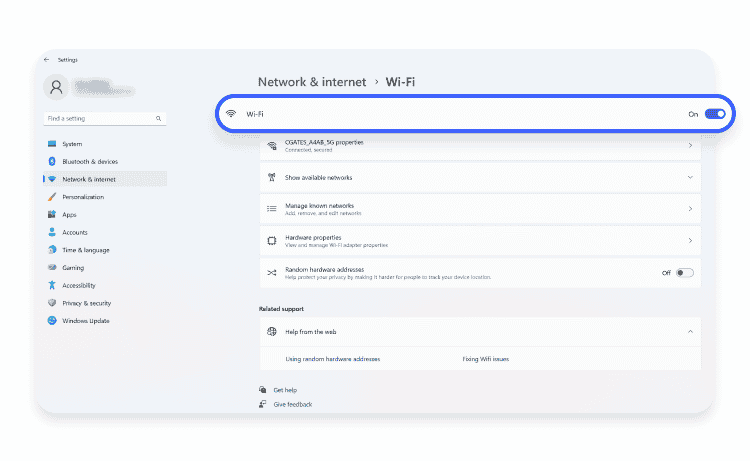Click the back arrow in Settings
Screen dimensions: 750x461
(46, 60)
